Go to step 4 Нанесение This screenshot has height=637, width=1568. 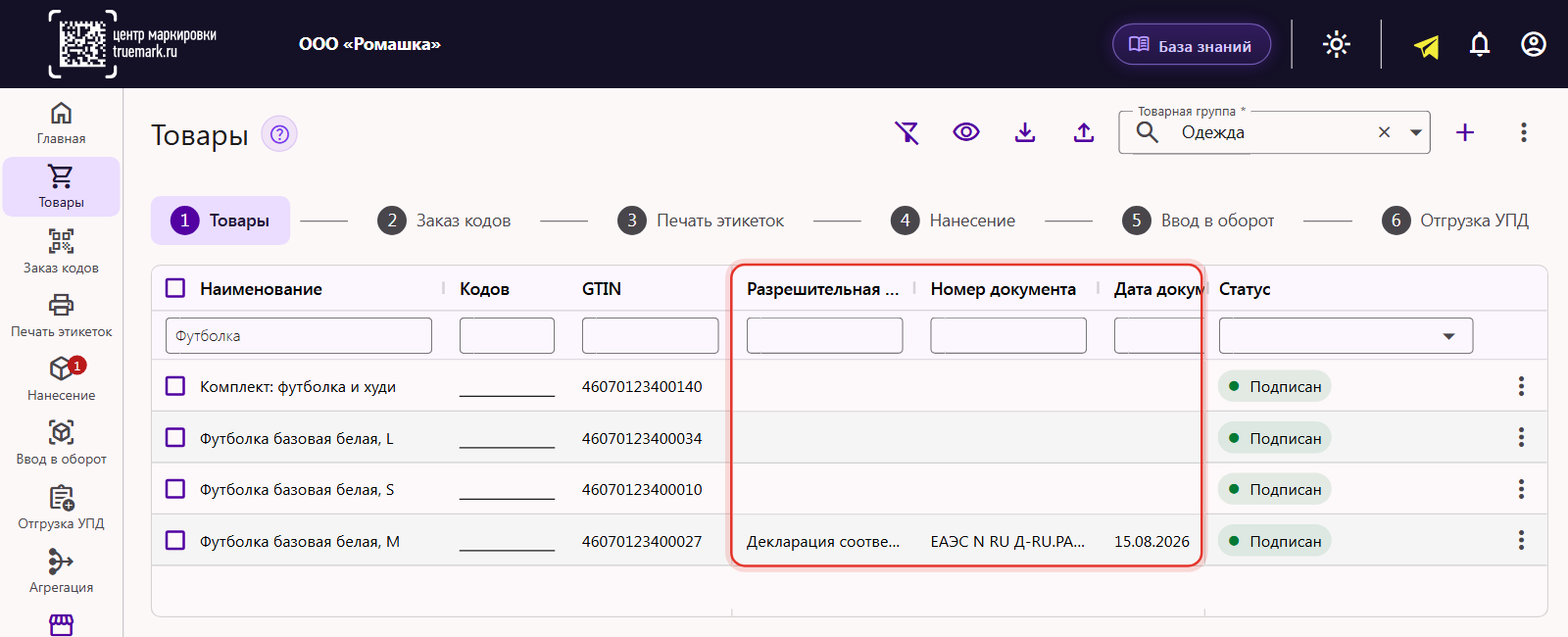click(x=954, y=220)
